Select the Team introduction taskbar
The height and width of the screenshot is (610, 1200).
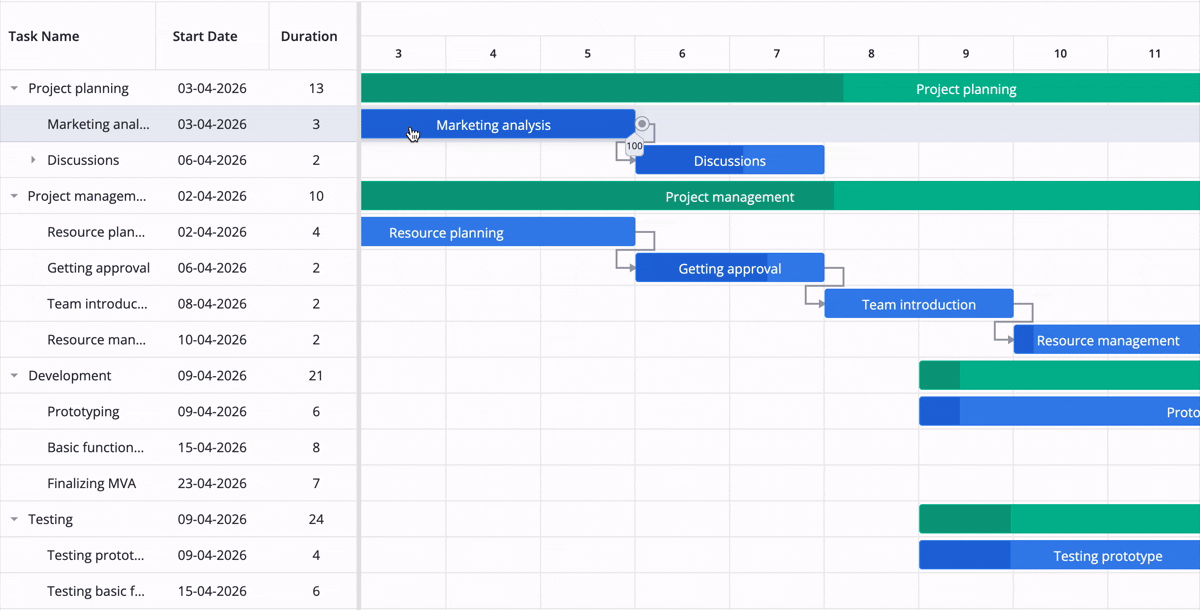tap(918, 303)
